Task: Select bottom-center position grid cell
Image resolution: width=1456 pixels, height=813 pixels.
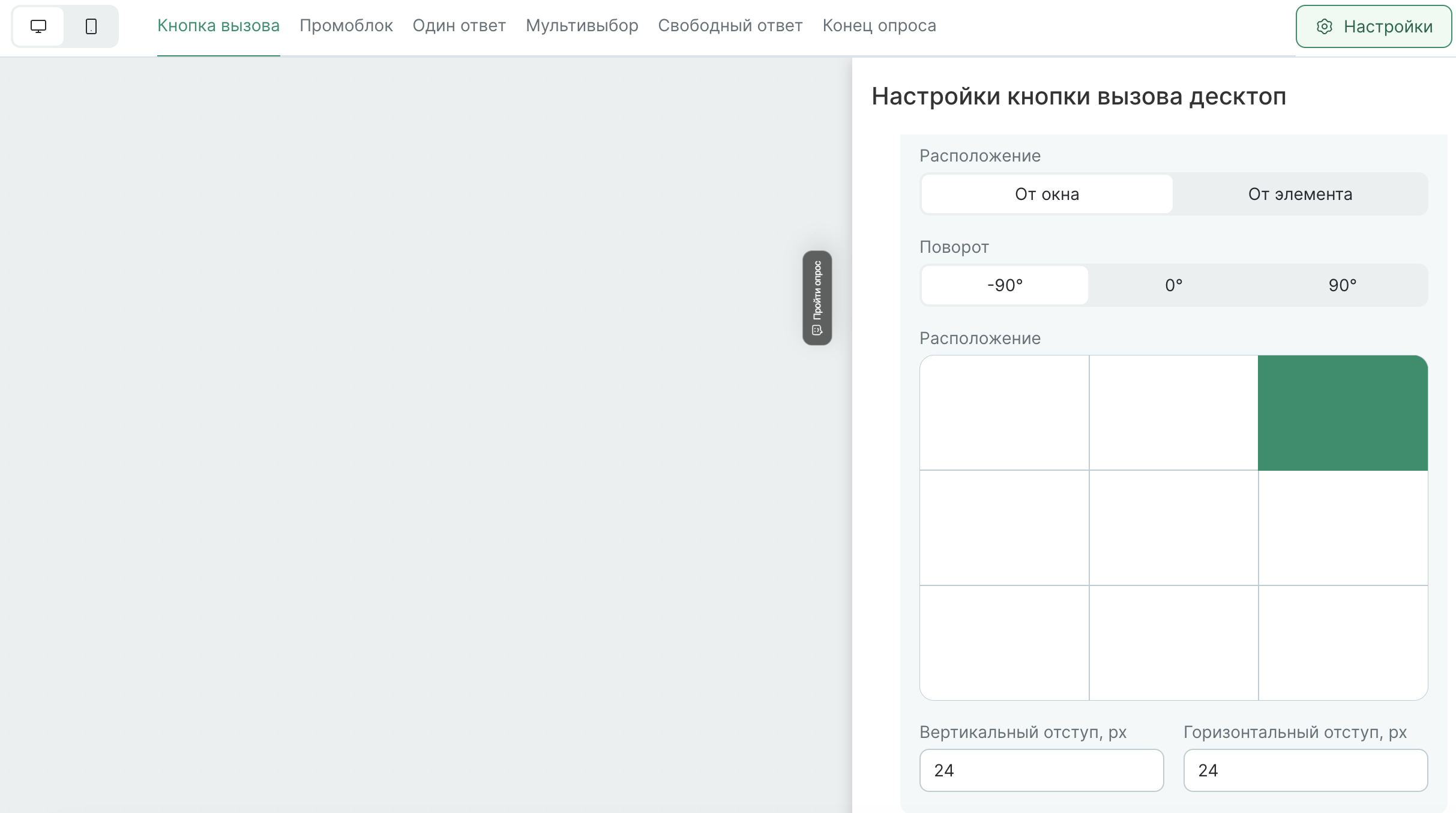Action: coord(1173,642)
